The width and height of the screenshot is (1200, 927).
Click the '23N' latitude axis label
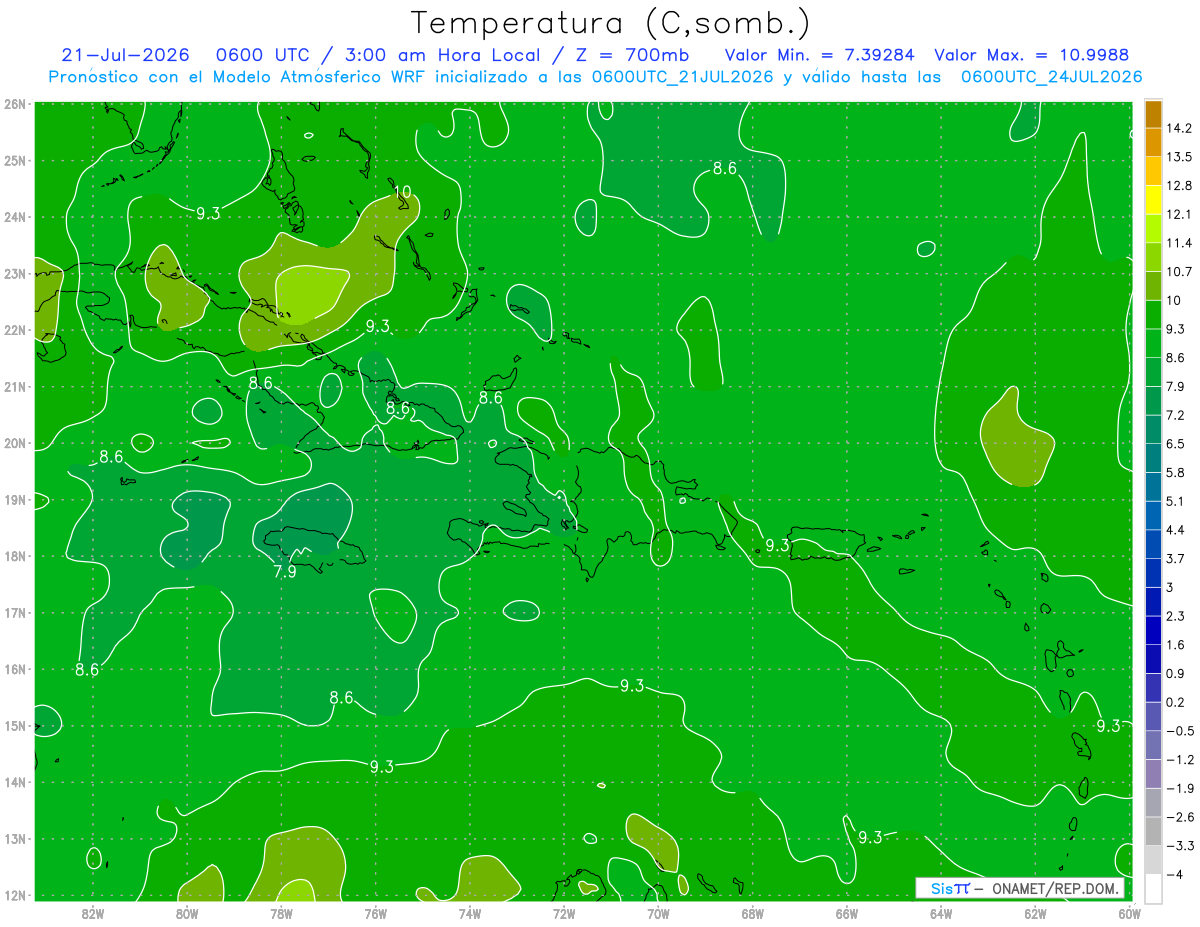(x=14, y=274)
